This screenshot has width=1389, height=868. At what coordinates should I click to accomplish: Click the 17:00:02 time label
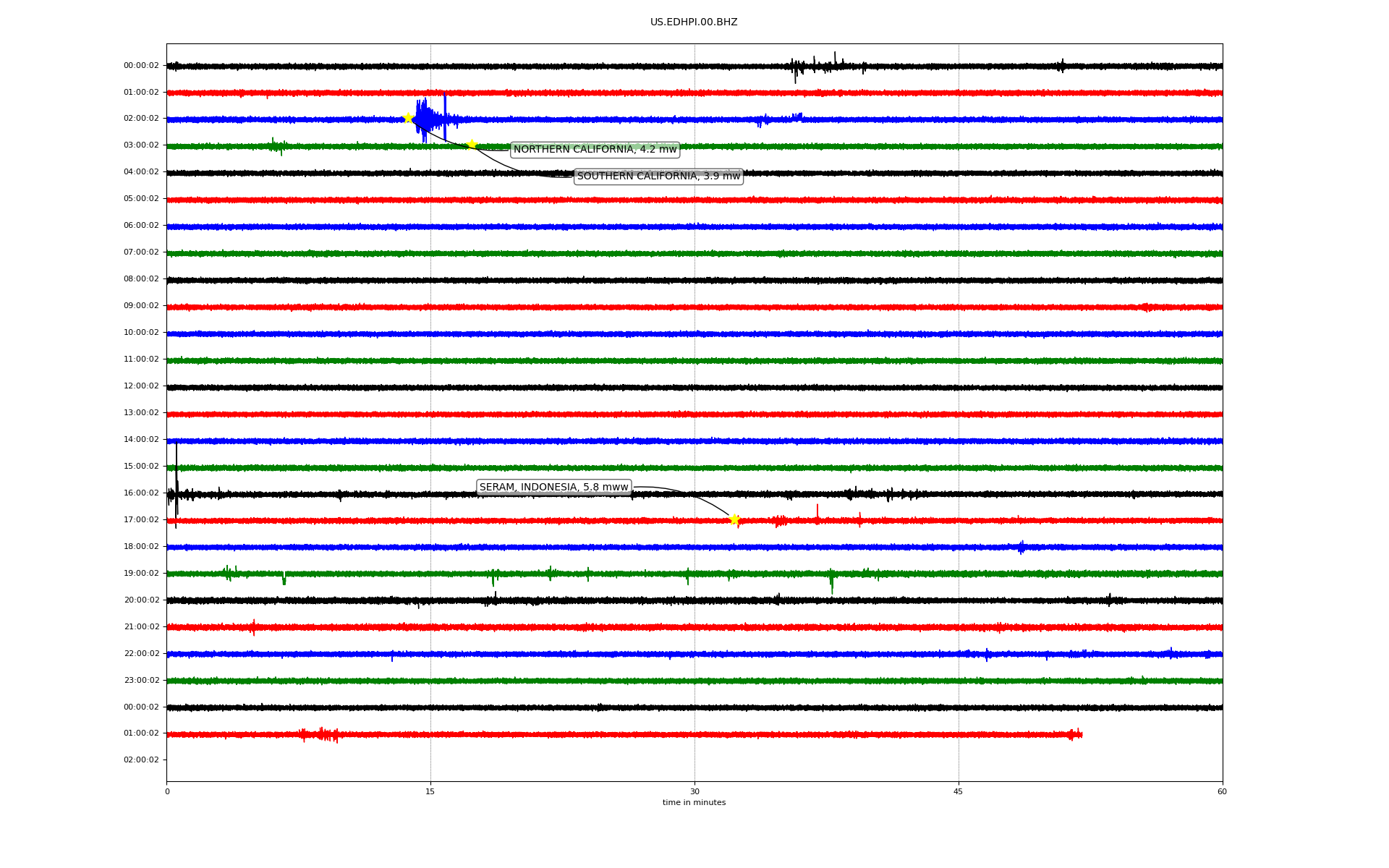[141, 520]
